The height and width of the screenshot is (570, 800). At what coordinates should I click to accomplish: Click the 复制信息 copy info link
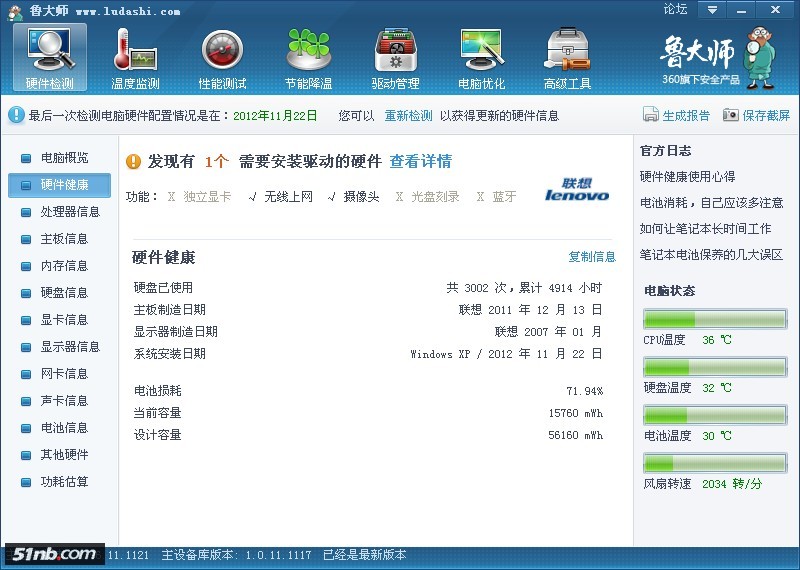(x=592, y=257)
